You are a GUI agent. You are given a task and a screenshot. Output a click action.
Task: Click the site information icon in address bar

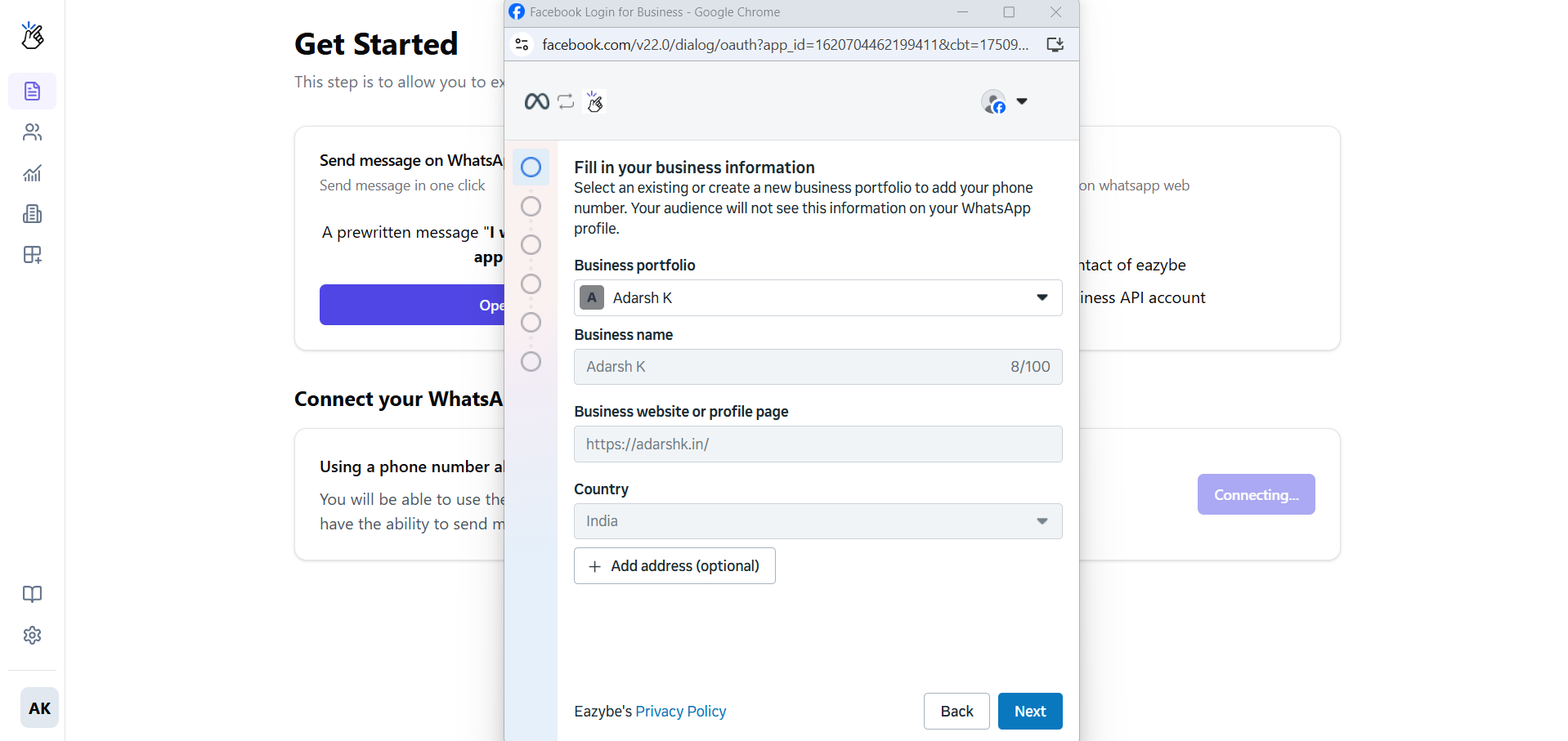coord(522,44)
